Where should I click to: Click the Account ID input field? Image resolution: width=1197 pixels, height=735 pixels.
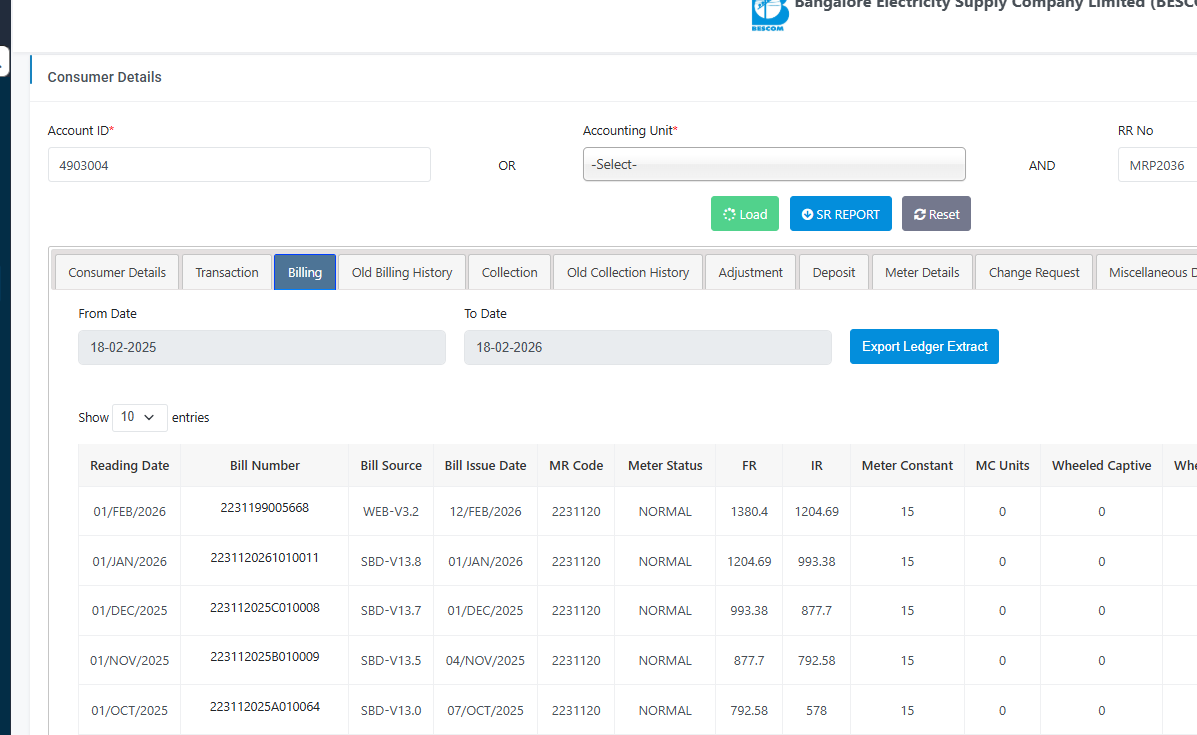click(x=239, y=165)
